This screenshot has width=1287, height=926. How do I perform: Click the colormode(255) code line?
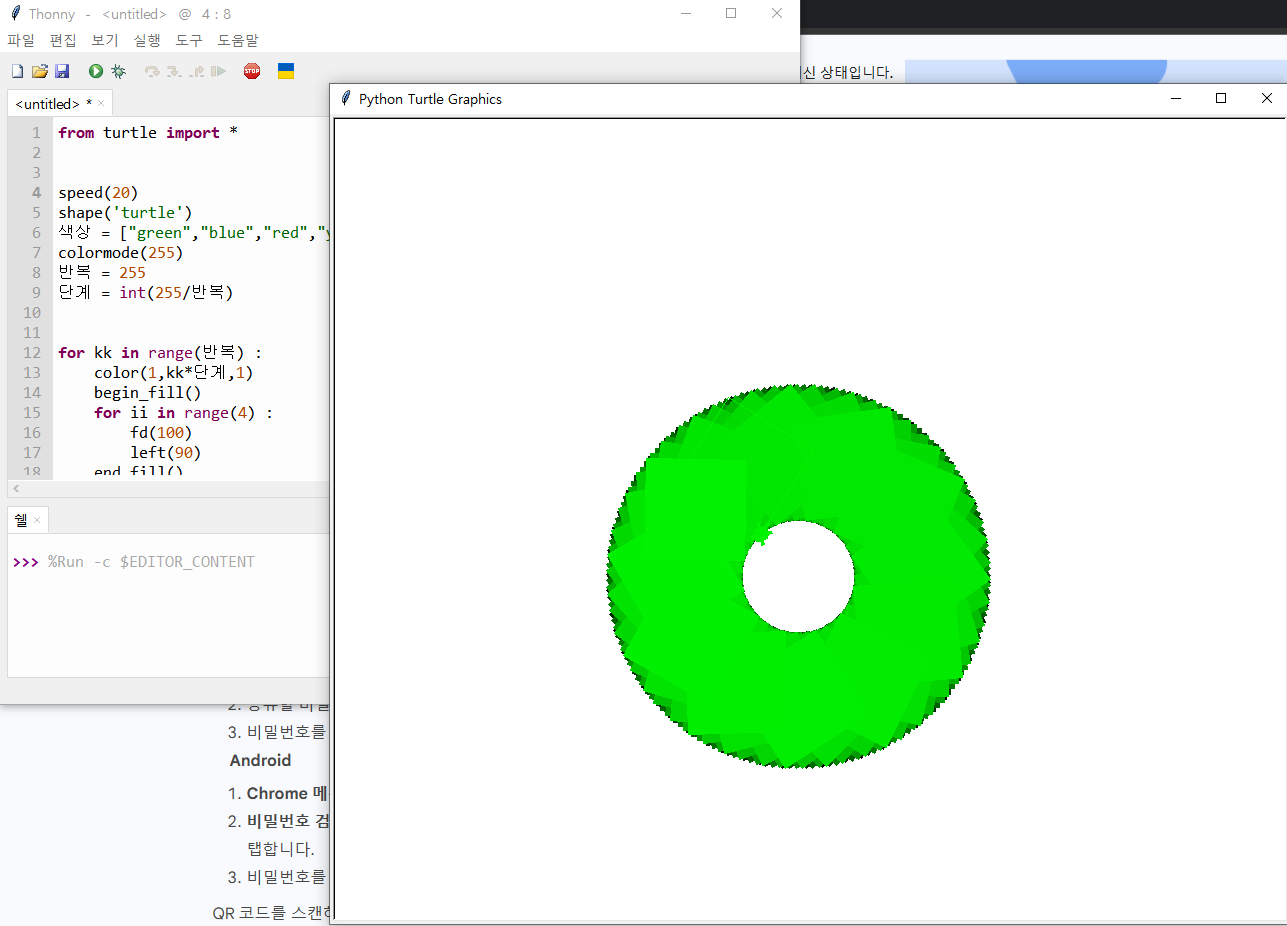pos(121,252)
